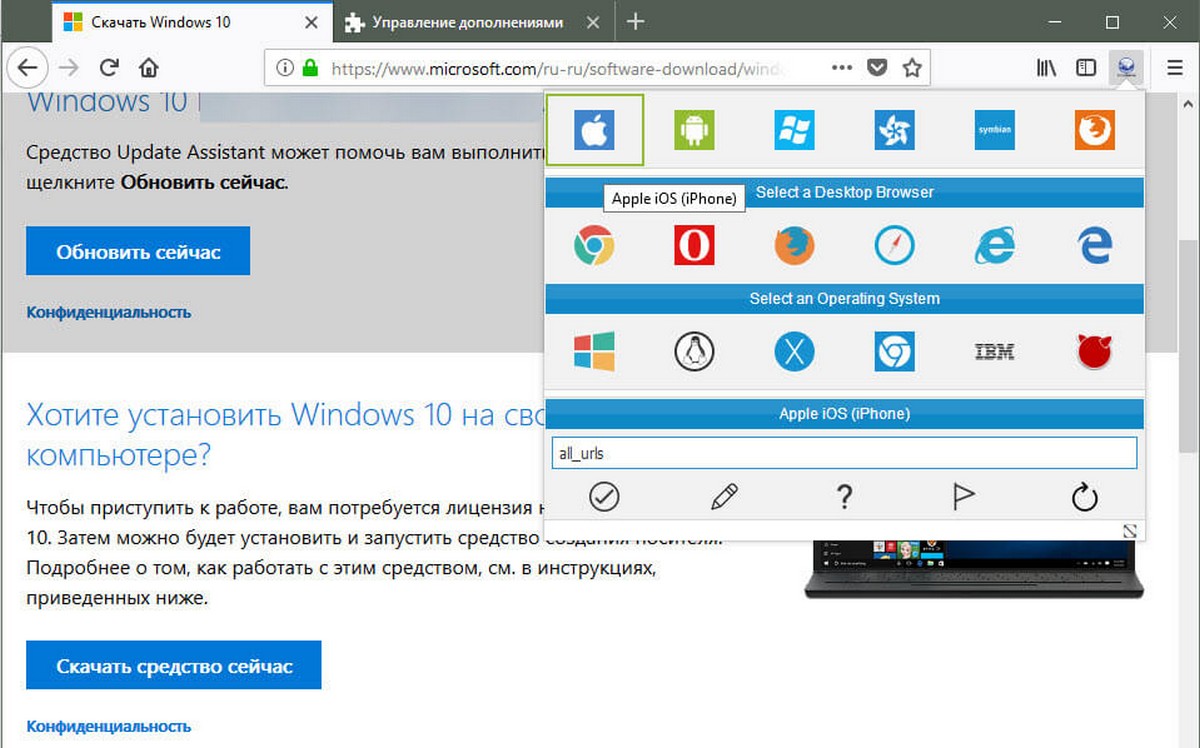
Task: Select Linux penguin operating system
Action: coord(694,352)
